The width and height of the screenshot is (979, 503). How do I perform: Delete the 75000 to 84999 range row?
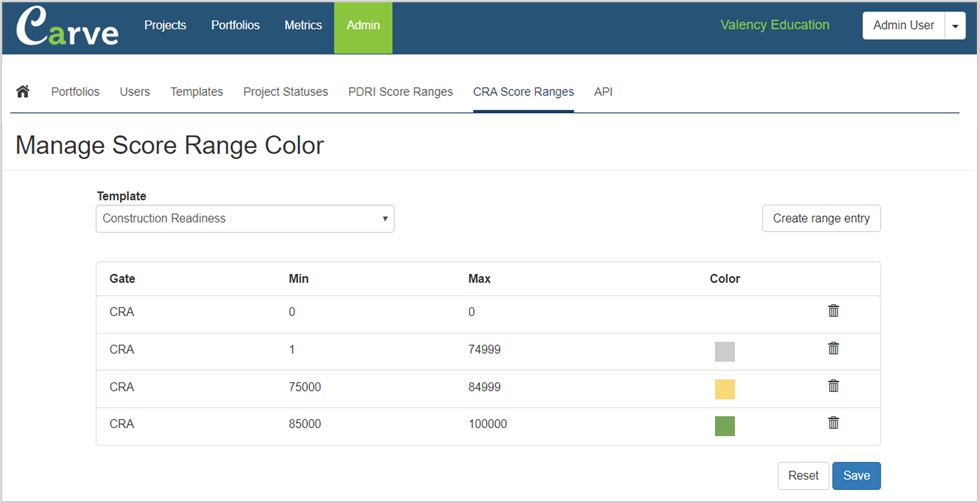[833, 386]
